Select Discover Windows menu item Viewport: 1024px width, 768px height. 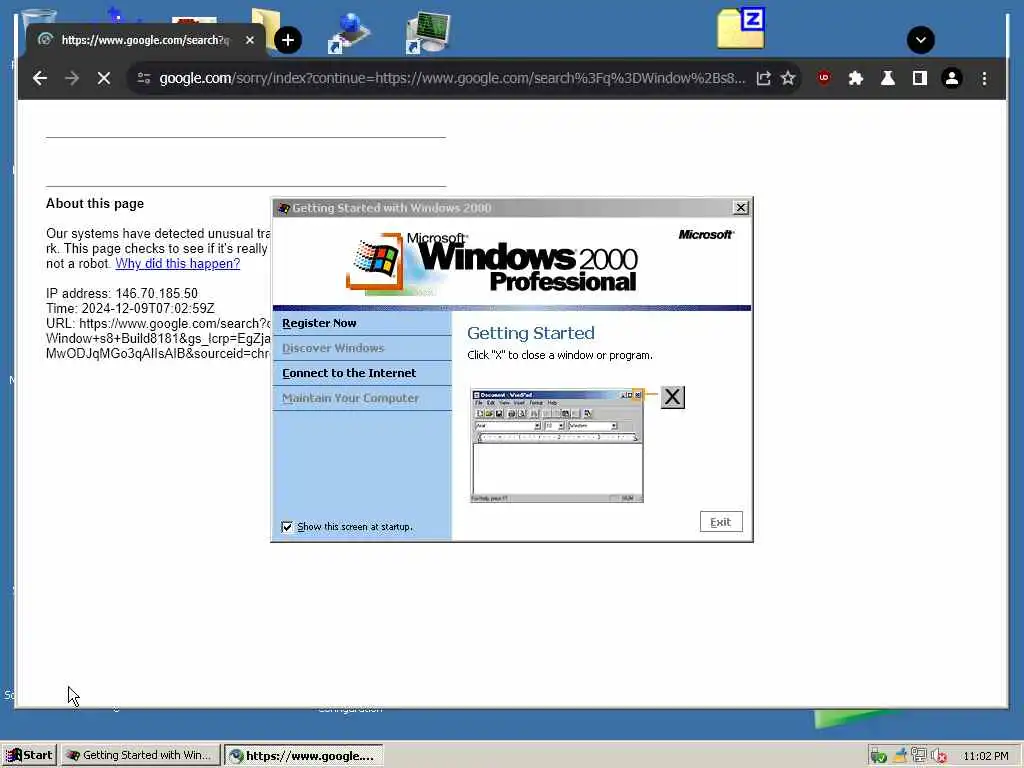pos(333,348)
